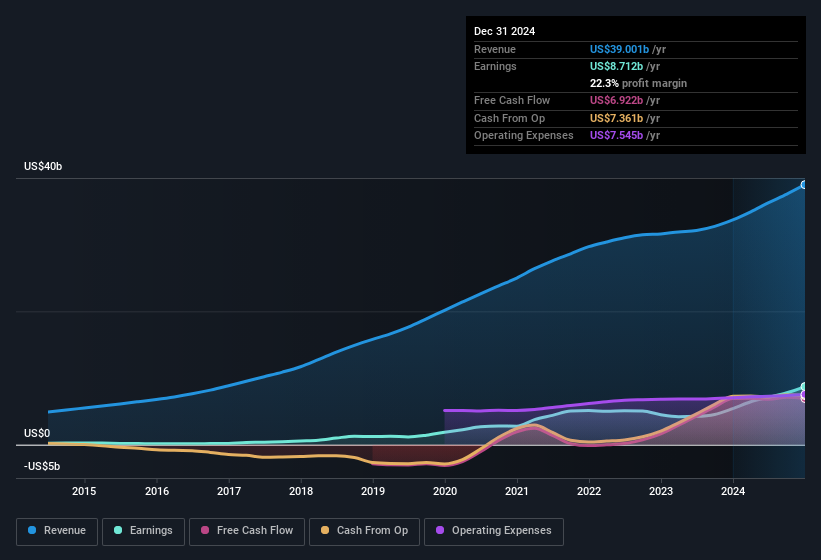The image size is (821, 560).
Task: Click the 2022 x-axis label
Action: [589, 491]
